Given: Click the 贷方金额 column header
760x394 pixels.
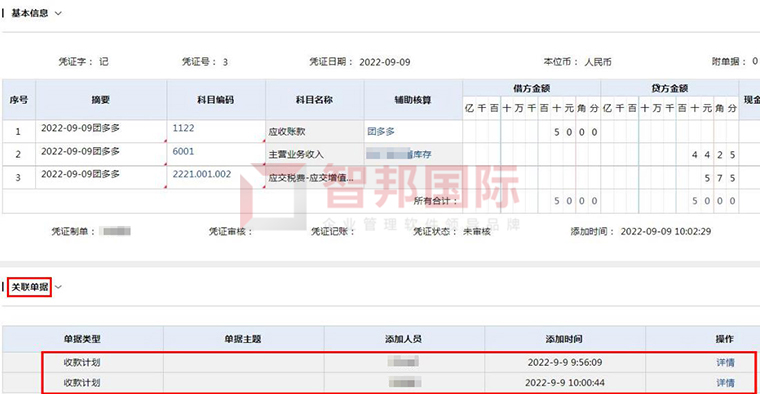Looking at the screenshot, I should point(670,88).
